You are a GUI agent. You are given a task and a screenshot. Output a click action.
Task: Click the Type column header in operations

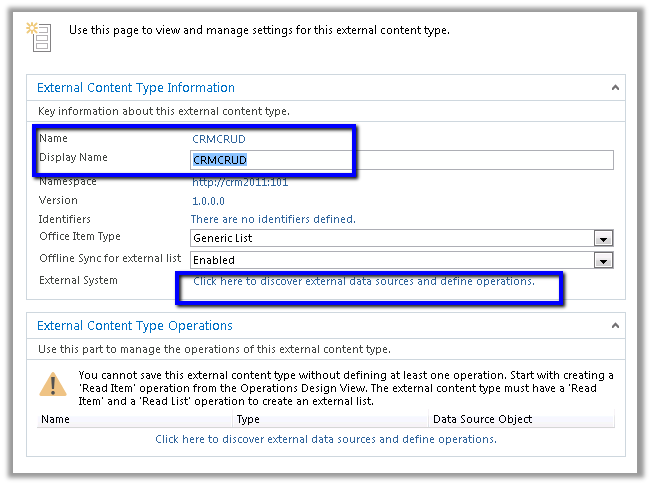248,419
